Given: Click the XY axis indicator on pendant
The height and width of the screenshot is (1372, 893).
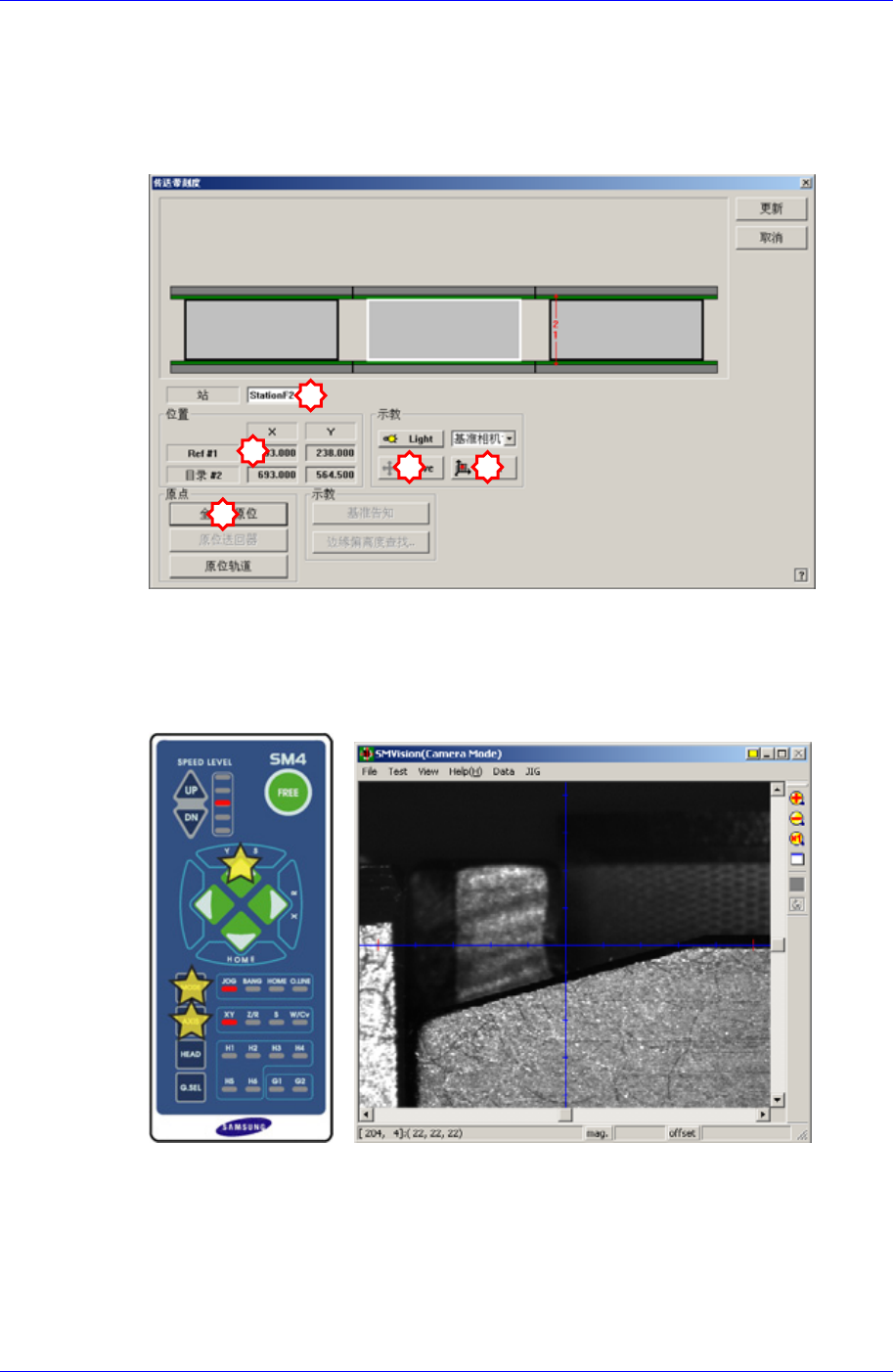Looking at the screenshot, I should (x=229, y=1018).
